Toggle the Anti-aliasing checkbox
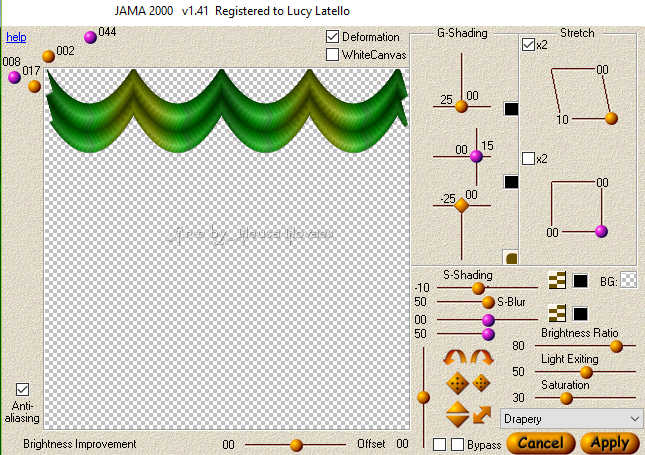 (23, 390)
